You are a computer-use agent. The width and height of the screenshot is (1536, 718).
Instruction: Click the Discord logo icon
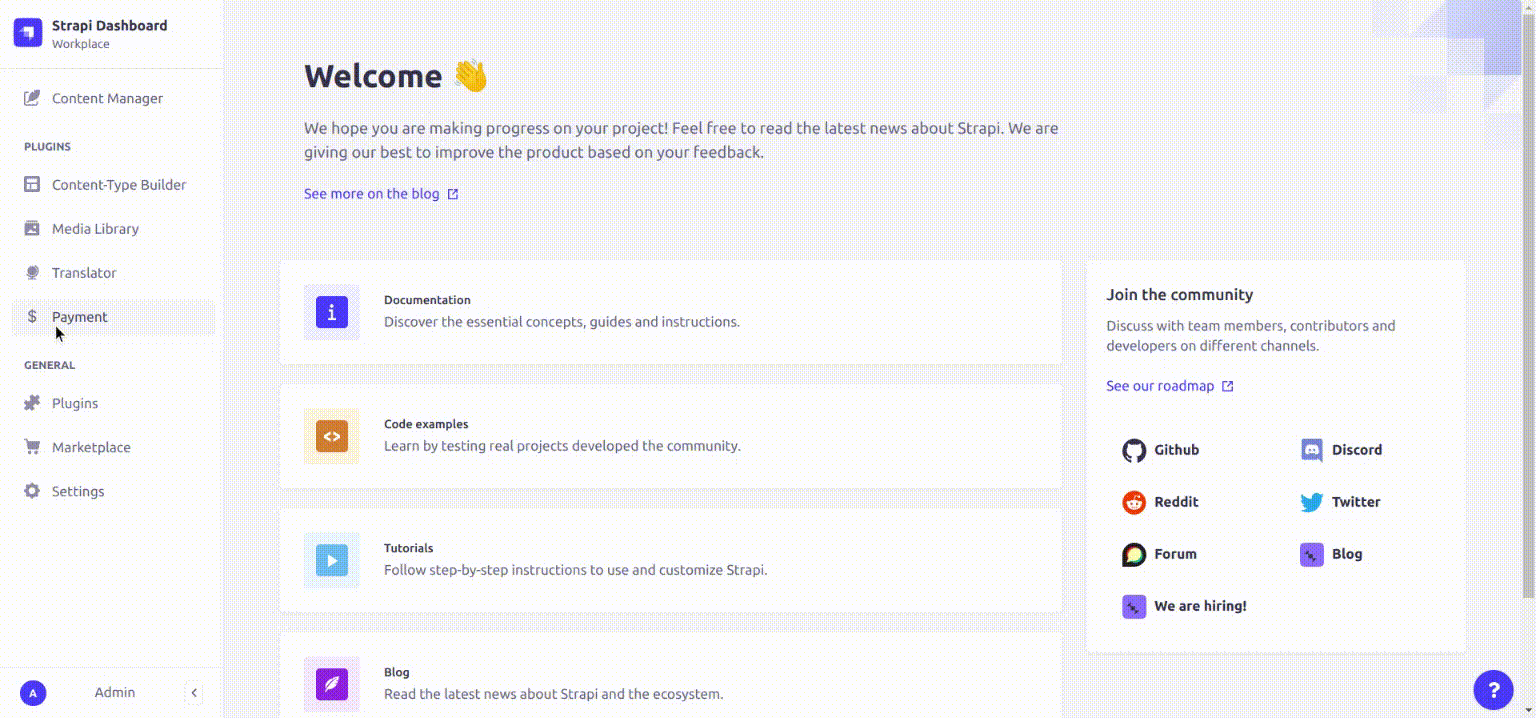(x=1312, y=450)
